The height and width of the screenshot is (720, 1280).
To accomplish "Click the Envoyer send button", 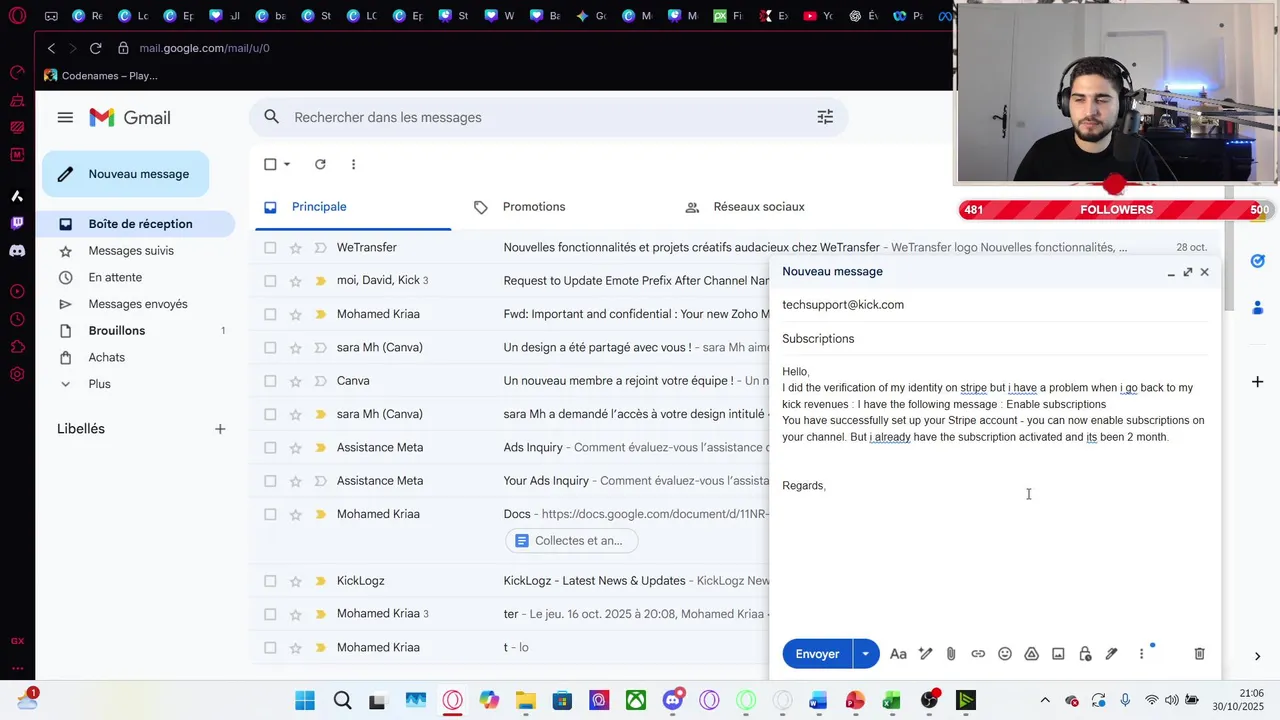I will click(817, 654).
